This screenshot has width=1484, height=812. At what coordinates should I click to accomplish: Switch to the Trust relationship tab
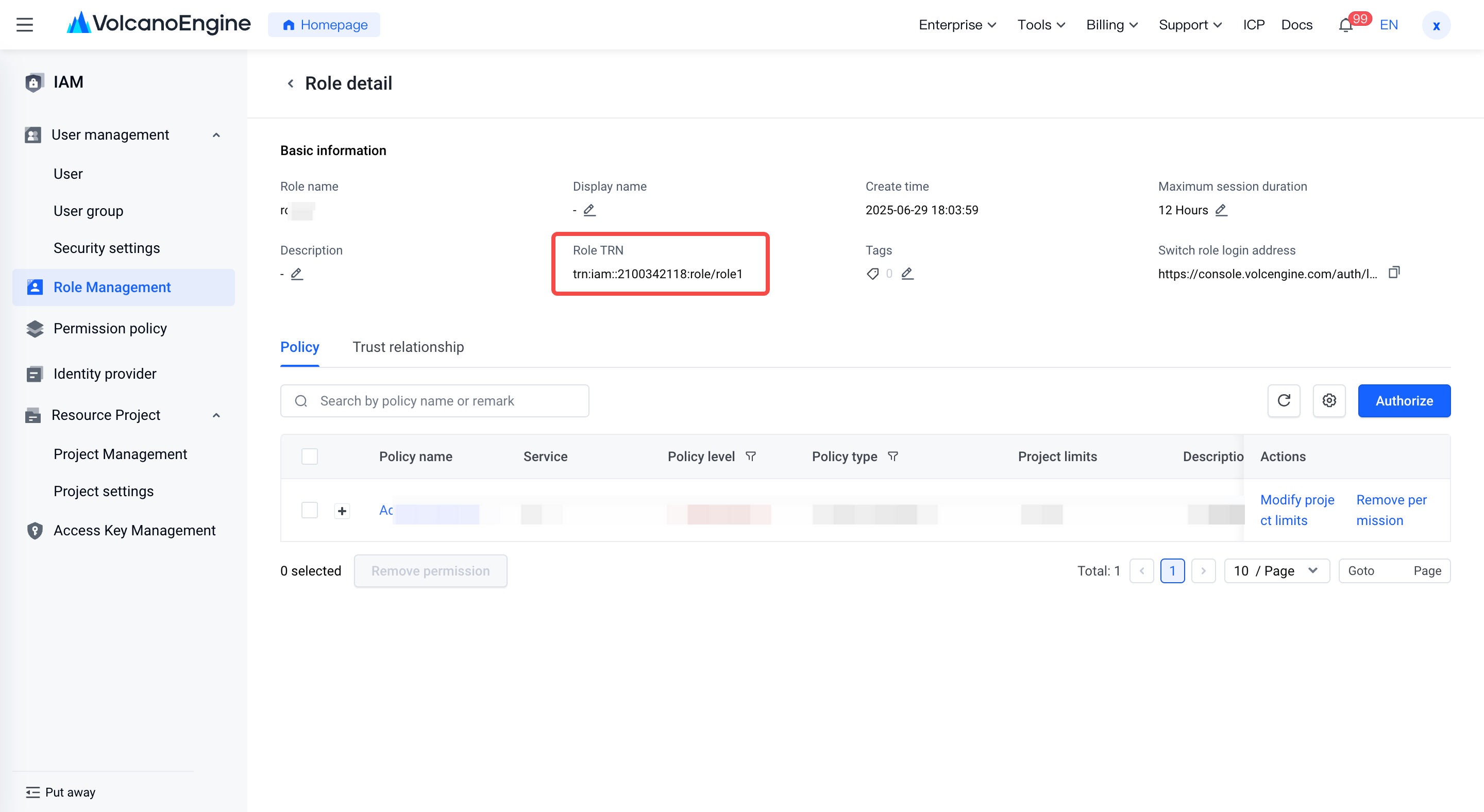(x=408, y=347)
